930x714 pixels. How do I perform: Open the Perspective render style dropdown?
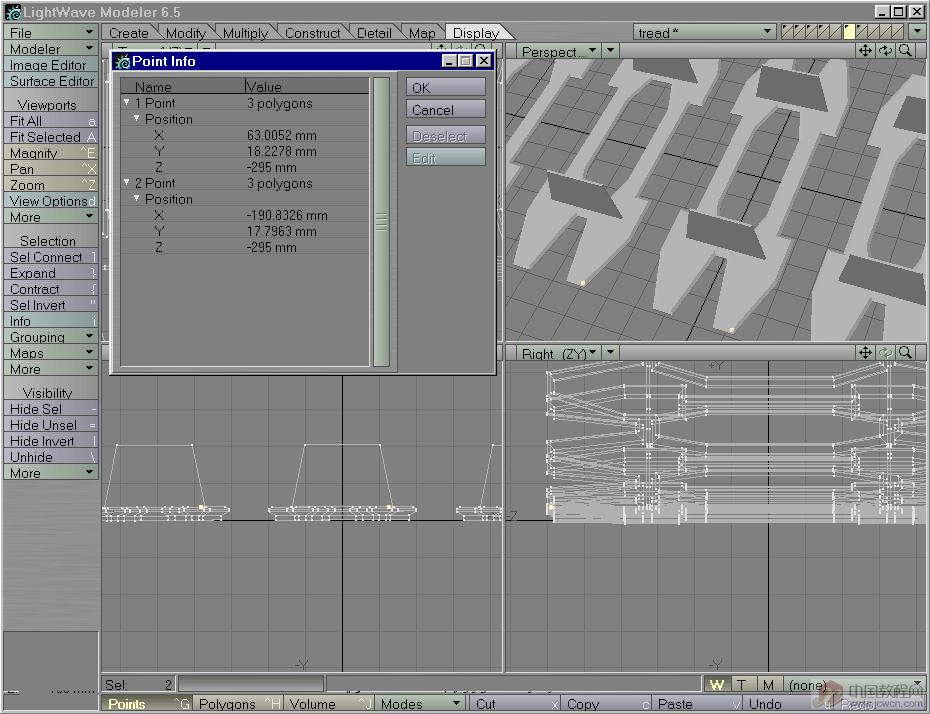click(x=611, y=51)
